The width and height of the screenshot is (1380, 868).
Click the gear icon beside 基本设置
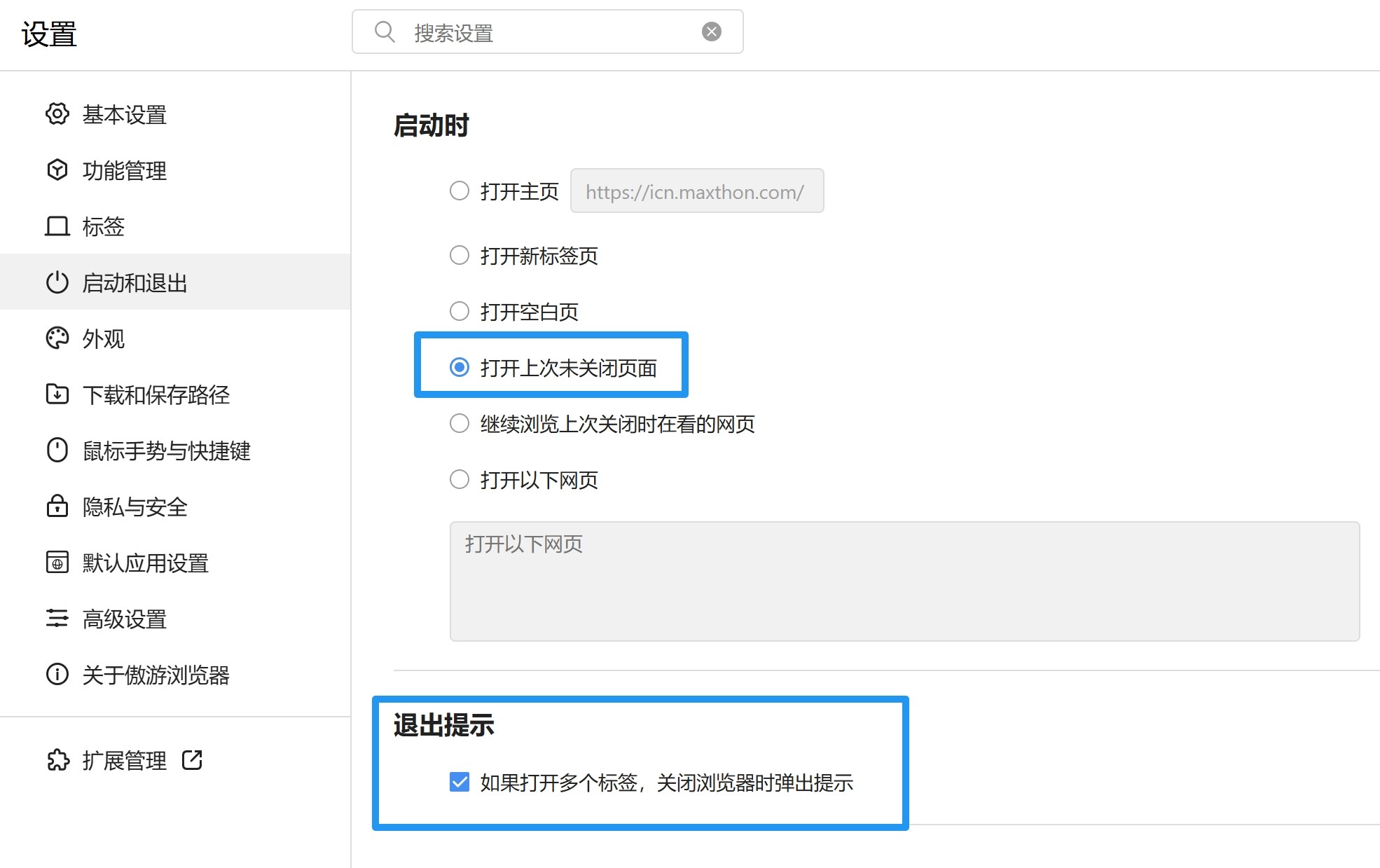tap(57, 113)
